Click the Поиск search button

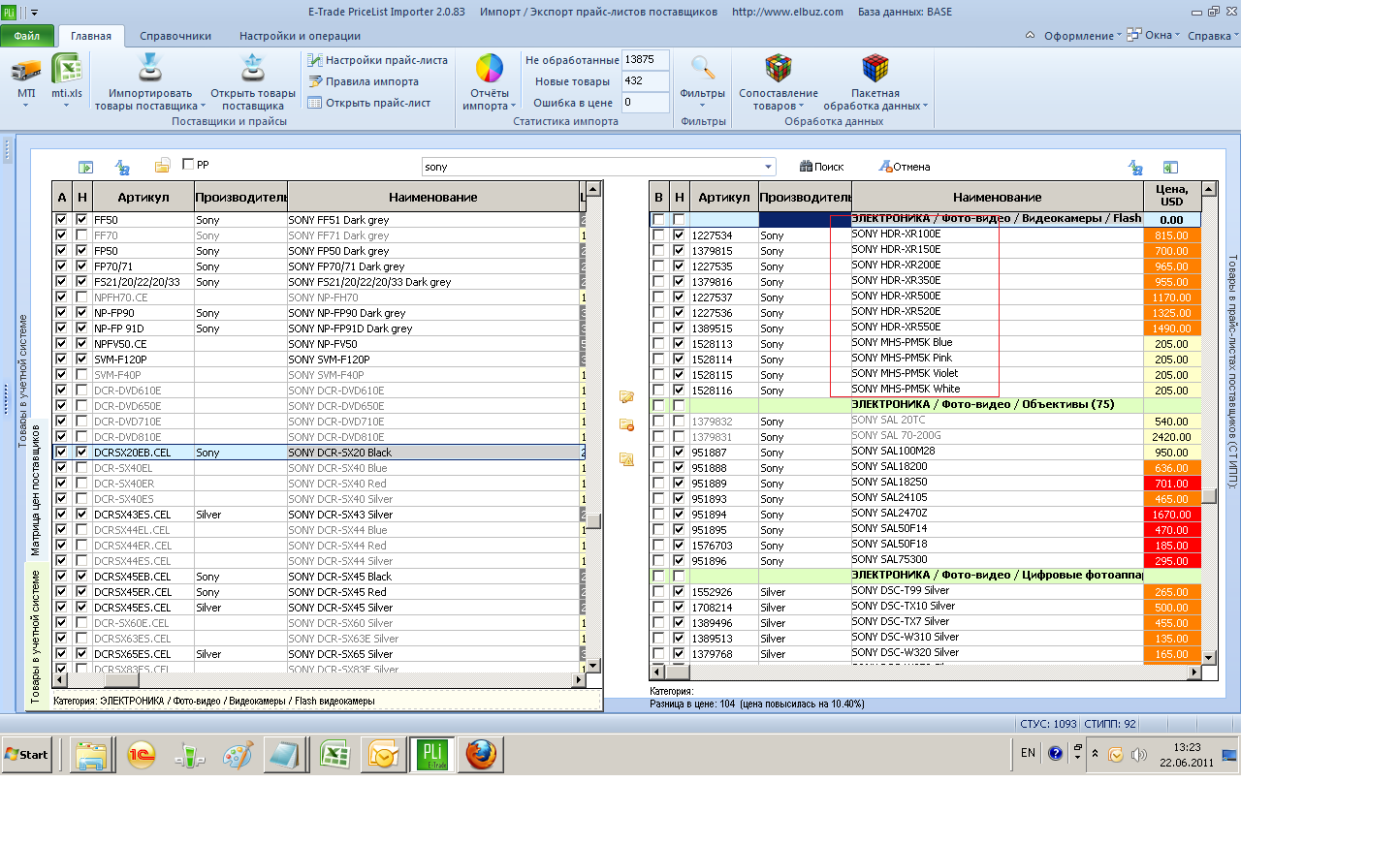click(x=821, y=167)
